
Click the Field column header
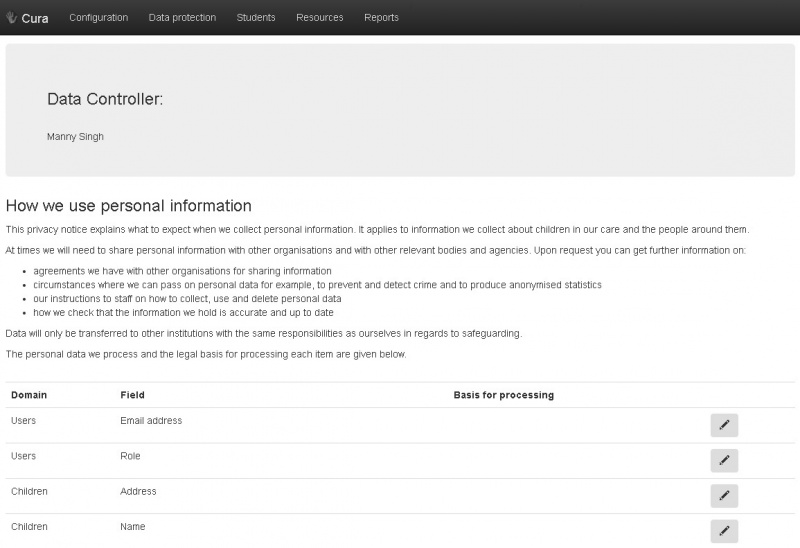pyautogui.click(x=132, y=395)
